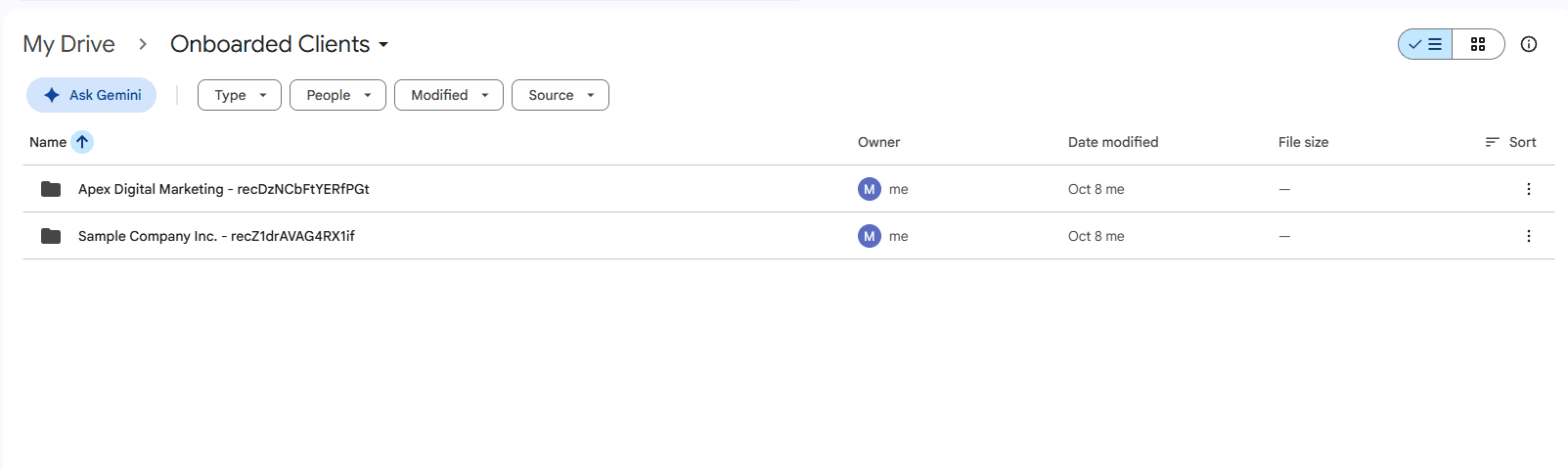Viewport: 1568px width, 470px height.
Task: Open the Type filter dropdown
Action: pos(240,95)
